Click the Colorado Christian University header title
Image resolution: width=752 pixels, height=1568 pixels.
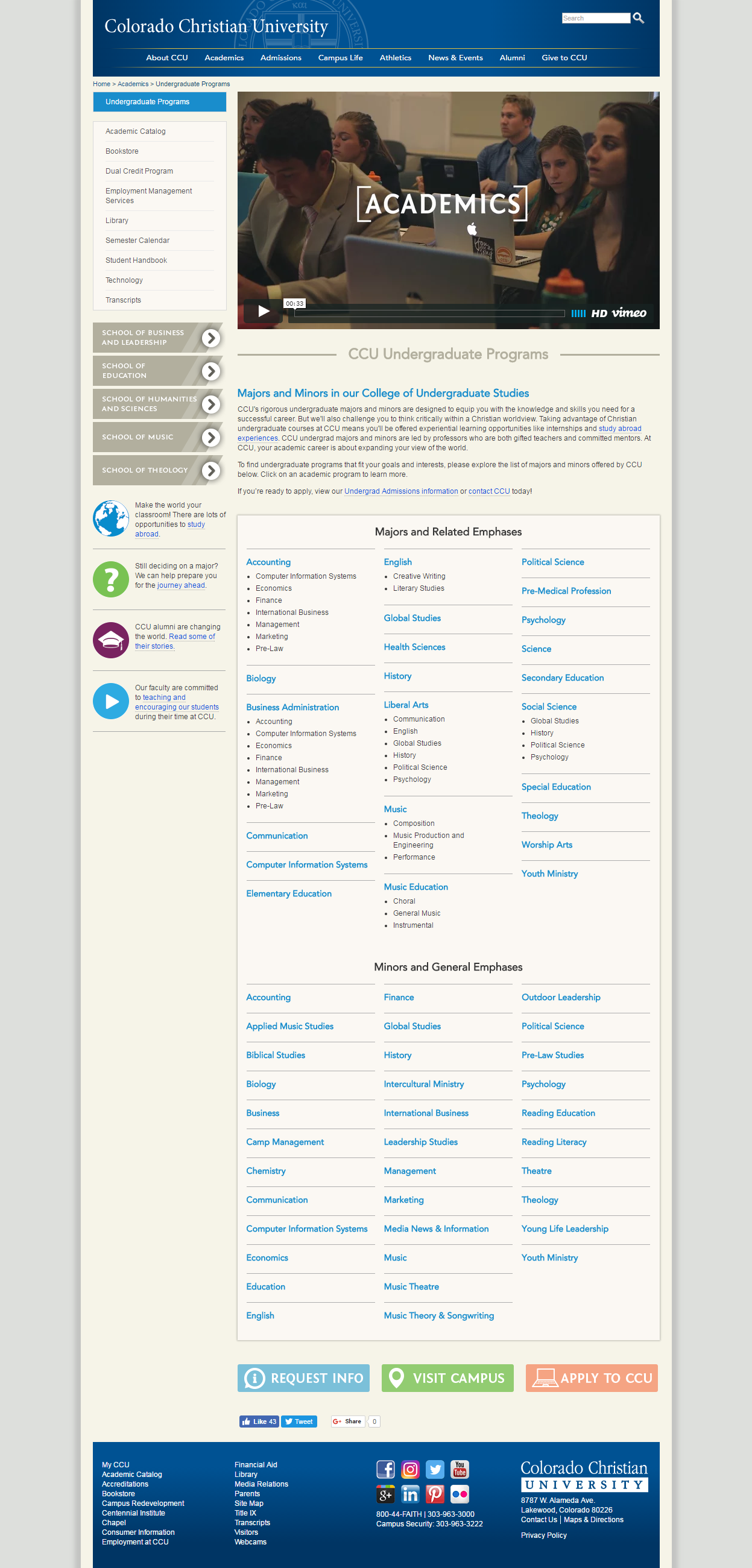[216, 26]
